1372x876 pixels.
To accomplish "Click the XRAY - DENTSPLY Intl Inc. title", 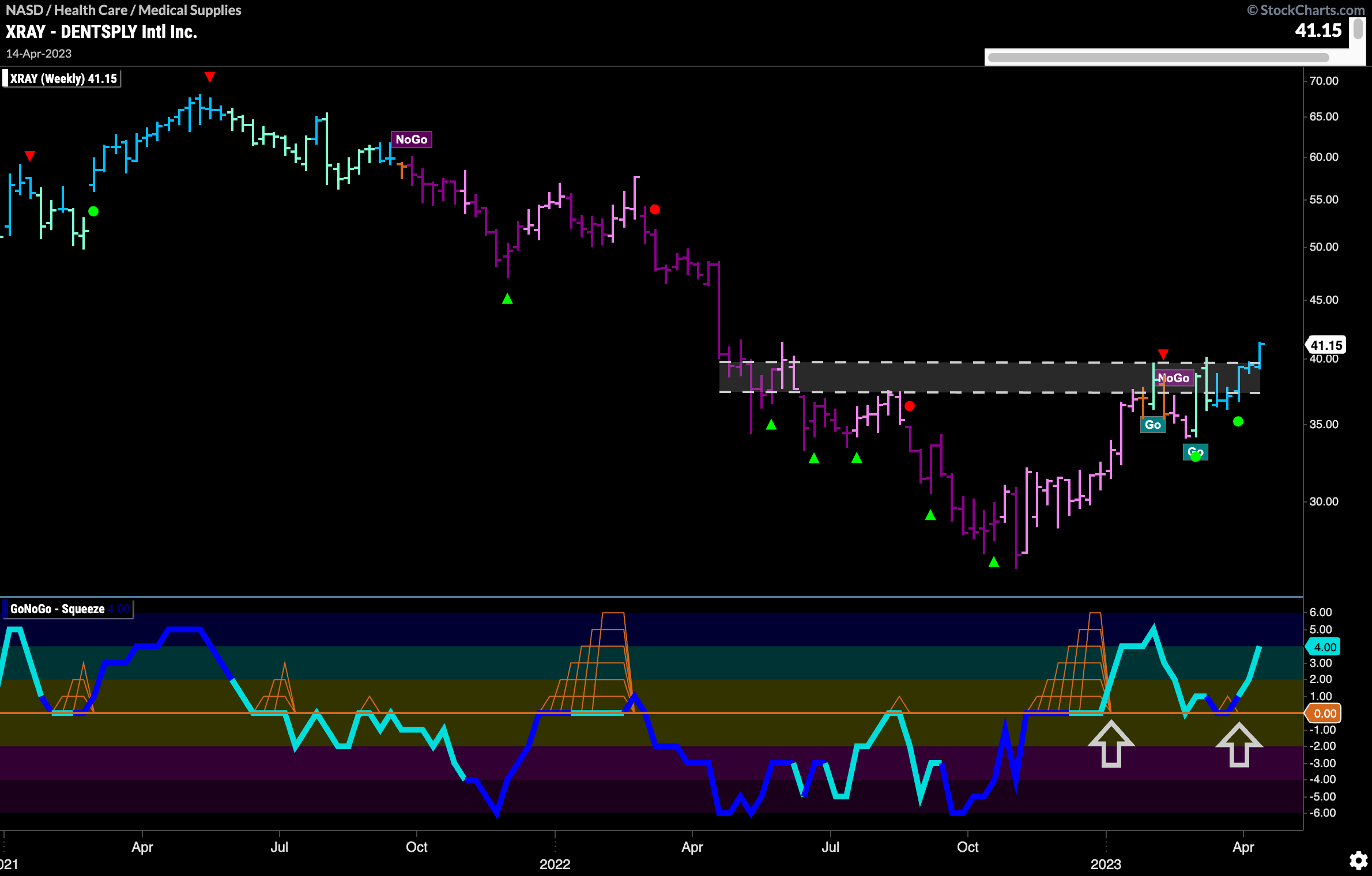I will coord(101,32).
